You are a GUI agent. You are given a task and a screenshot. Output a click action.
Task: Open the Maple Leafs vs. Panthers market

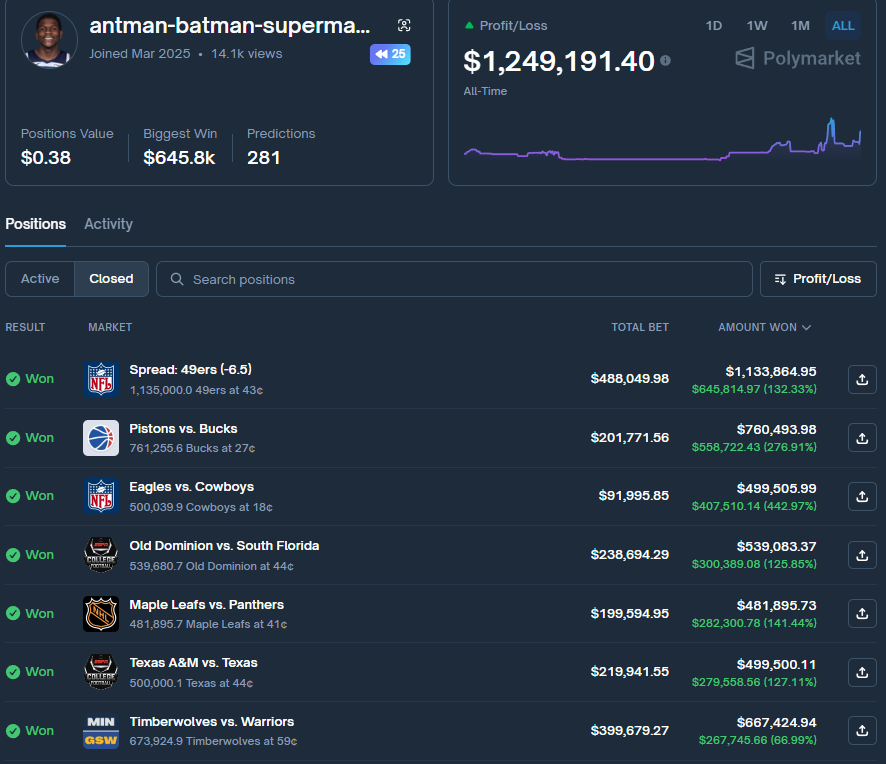(207, 605)
